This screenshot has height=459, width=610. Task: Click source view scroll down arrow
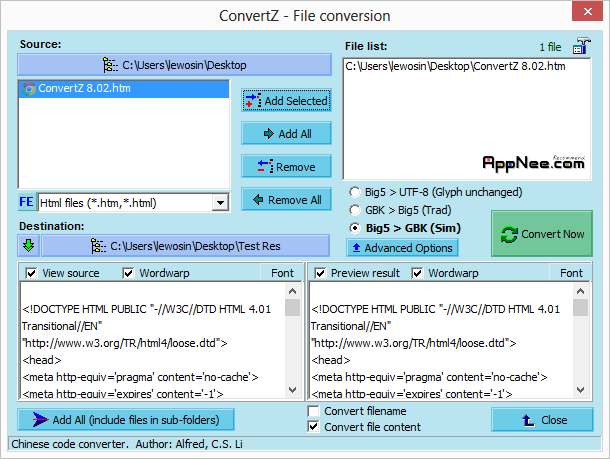click(x=293, y=389)
